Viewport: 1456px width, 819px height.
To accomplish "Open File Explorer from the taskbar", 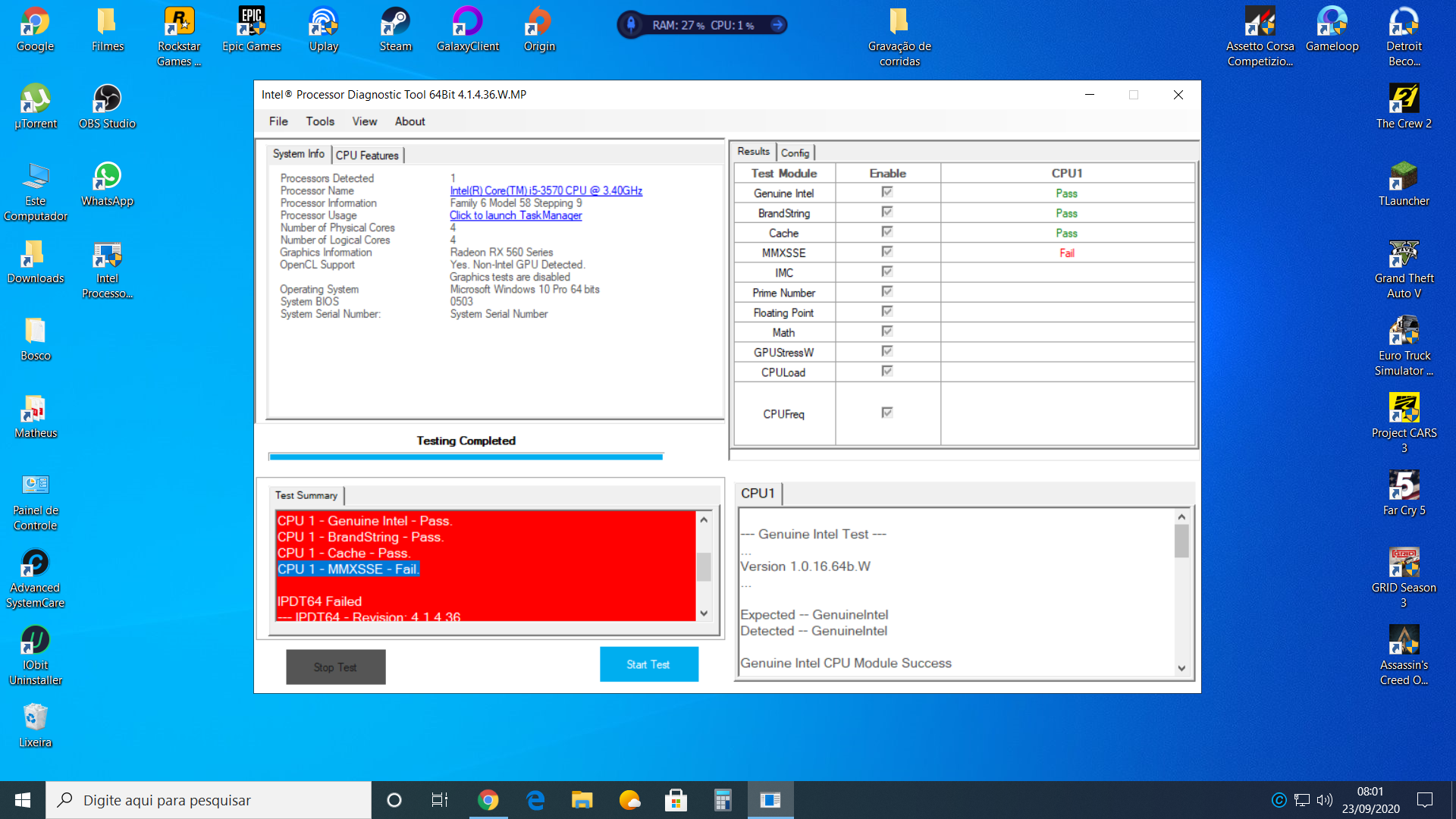I will (582, 800).
